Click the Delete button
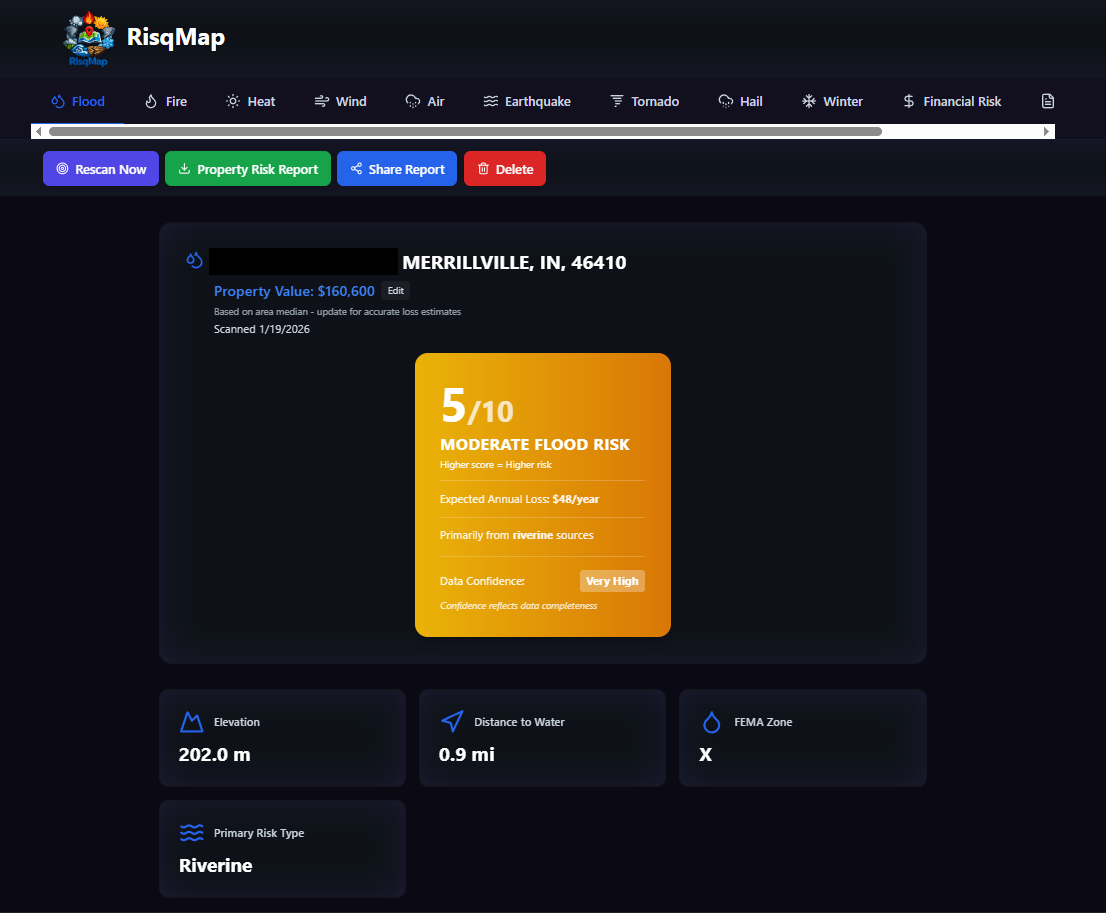 (504, 168)
